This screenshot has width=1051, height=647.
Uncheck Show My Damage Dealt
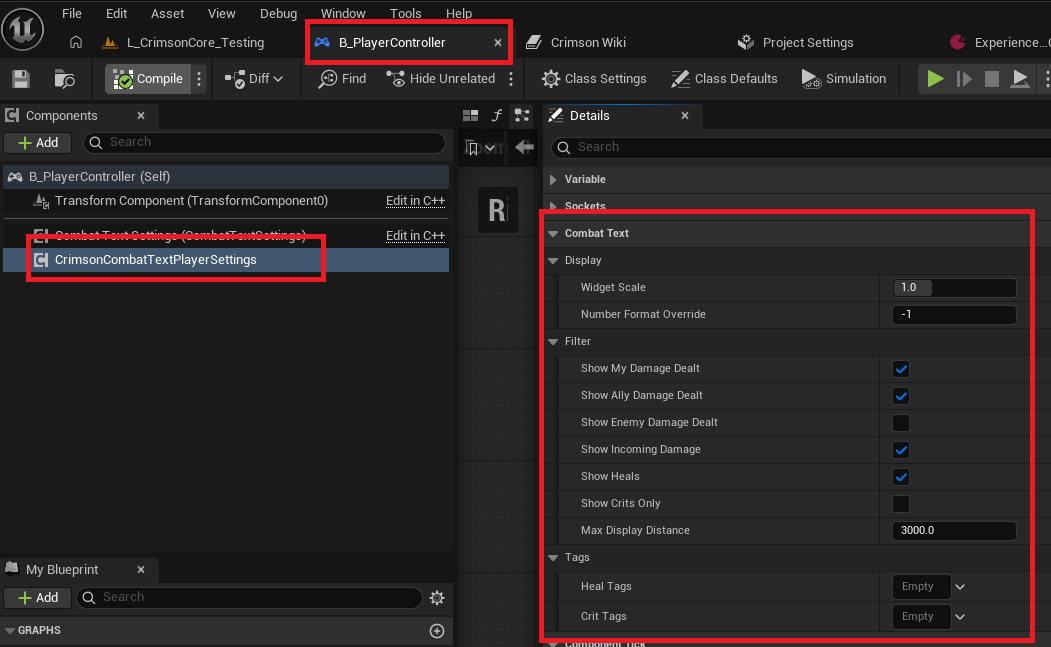pos(901,369)
